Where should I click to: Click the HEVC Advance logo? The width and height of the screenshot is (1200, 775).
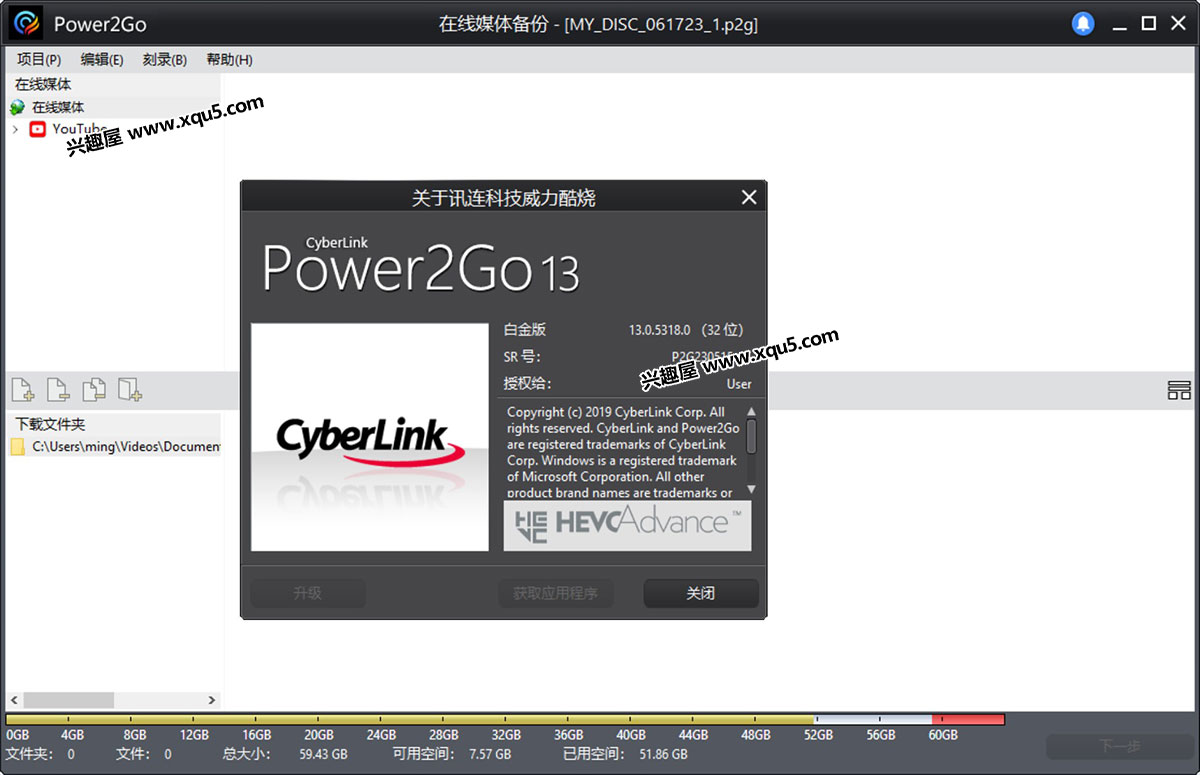point(627,525)
